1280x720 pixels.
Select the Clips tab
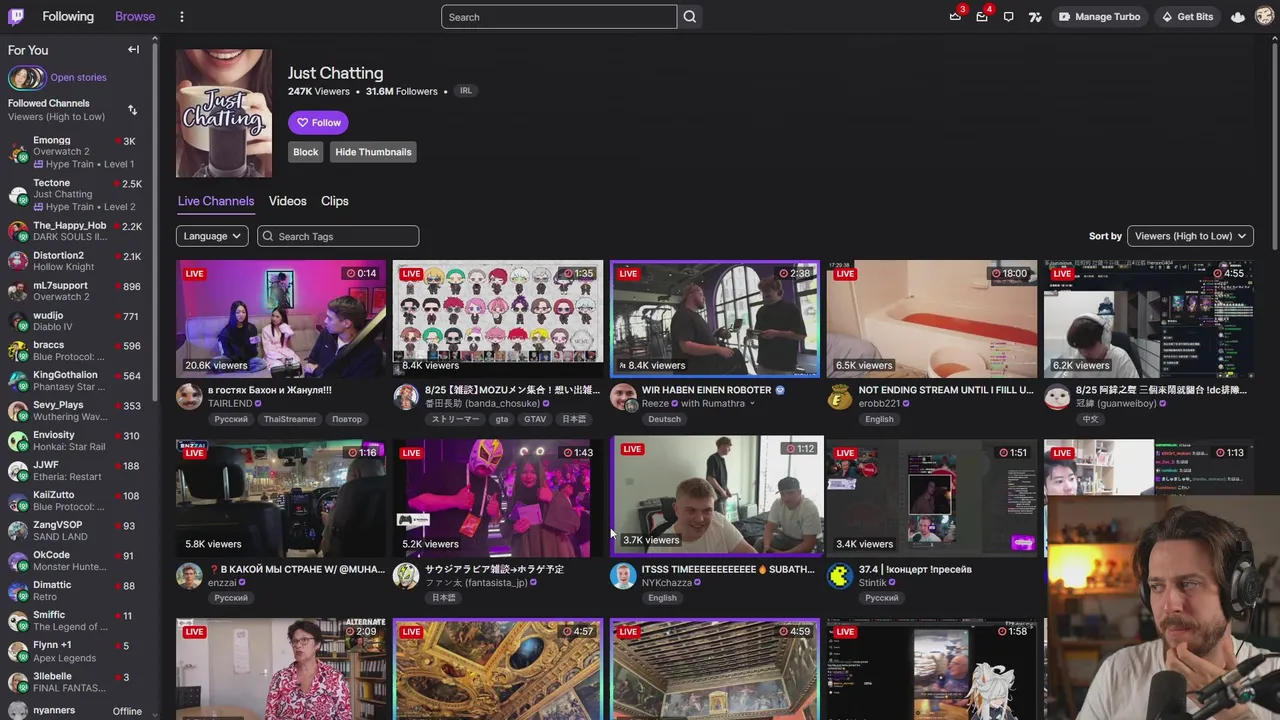(x=335, y=201)
